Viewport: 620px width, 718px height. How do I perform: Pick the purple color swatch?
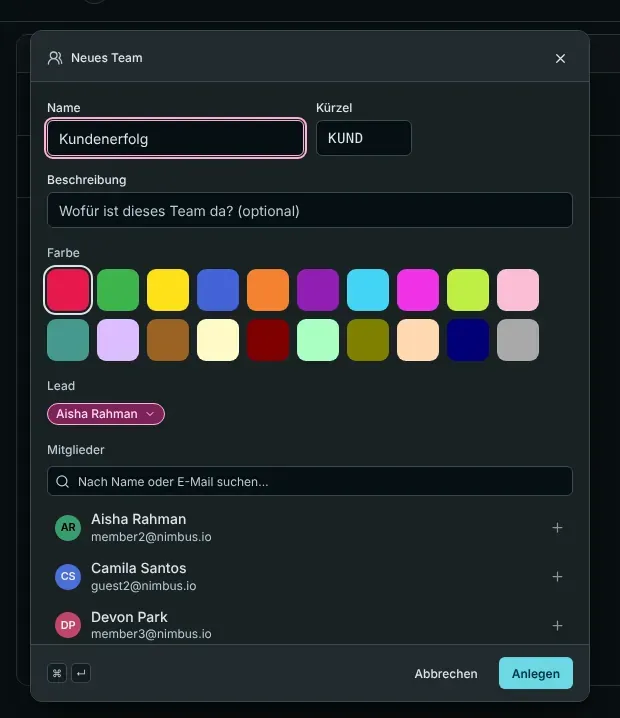(x=318, y=290)
